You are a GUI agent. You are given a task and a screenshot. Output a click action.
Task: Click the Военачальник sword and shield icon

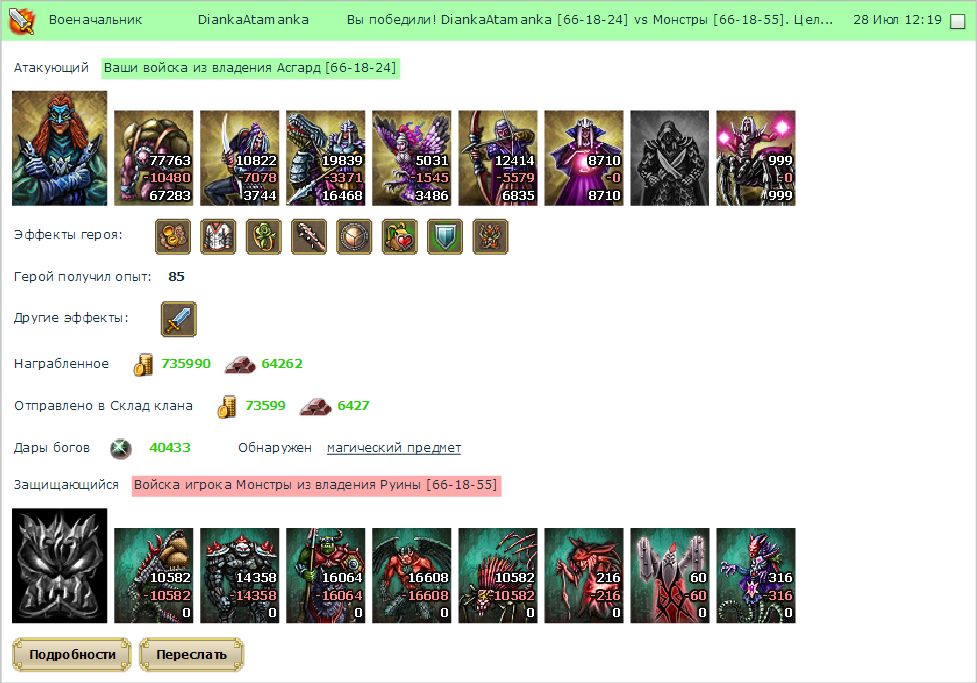coord(22,20)
